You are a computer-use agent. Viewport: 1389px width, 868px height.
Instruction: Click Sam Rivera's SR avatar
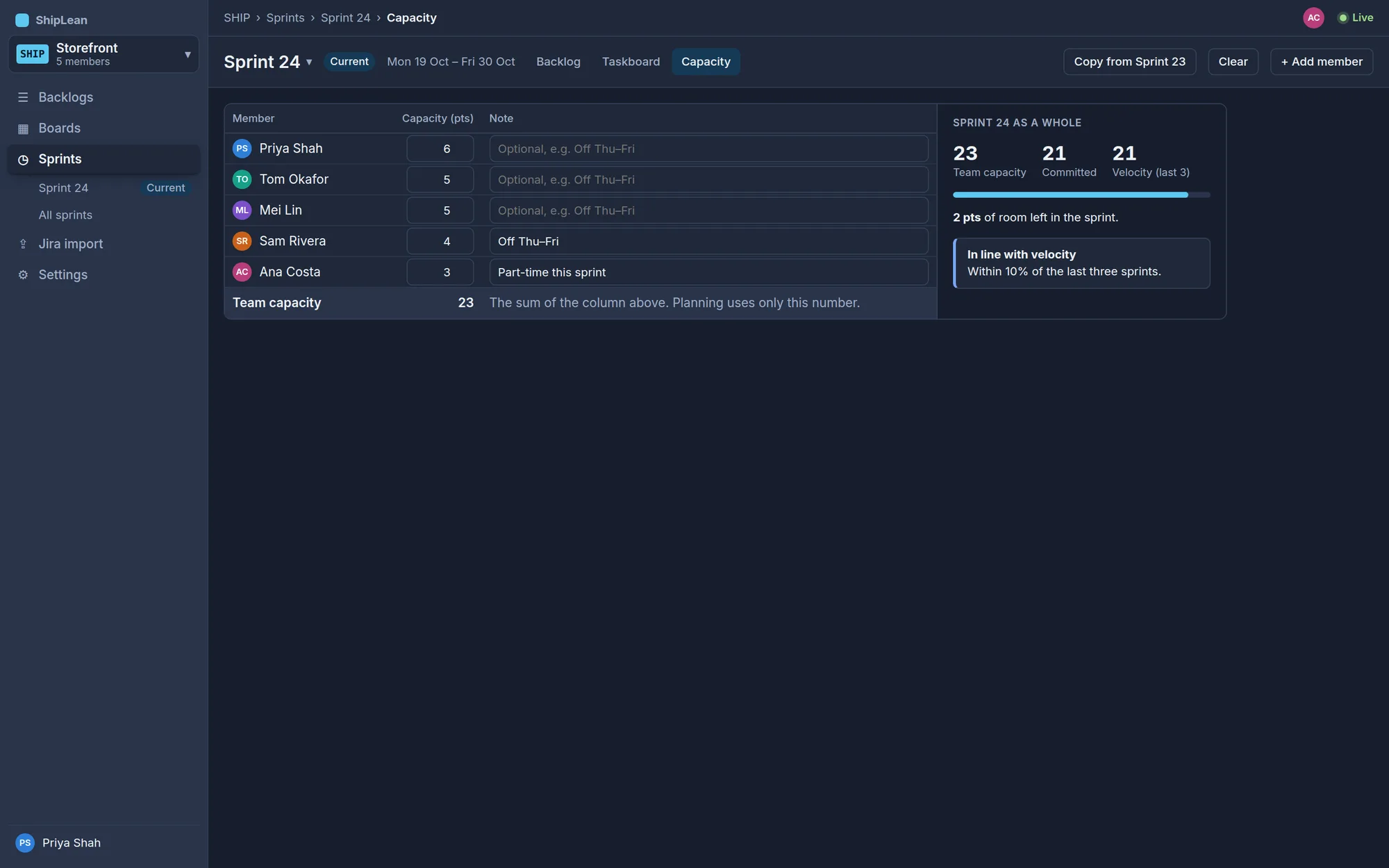pos(242,241)
